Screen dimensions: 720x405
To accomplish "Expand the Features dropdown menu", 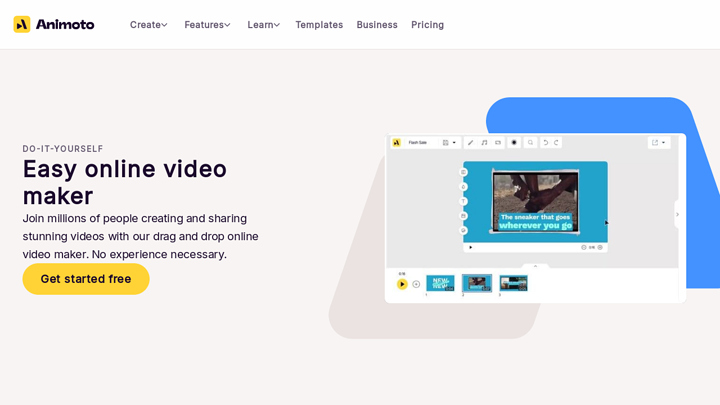I will [207, 25].
